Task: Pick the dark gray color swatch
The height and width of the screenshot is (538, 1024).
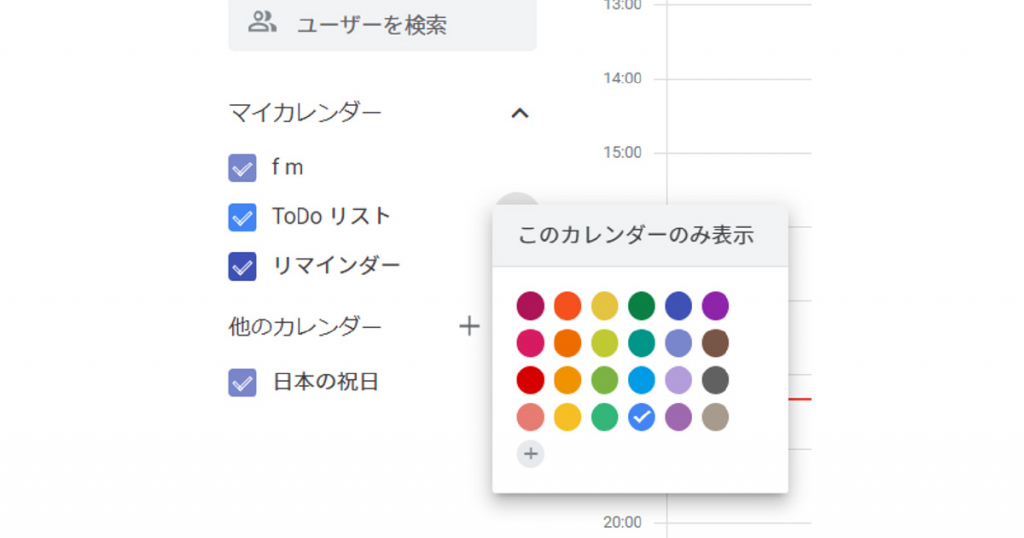Action: click(716, 380)
